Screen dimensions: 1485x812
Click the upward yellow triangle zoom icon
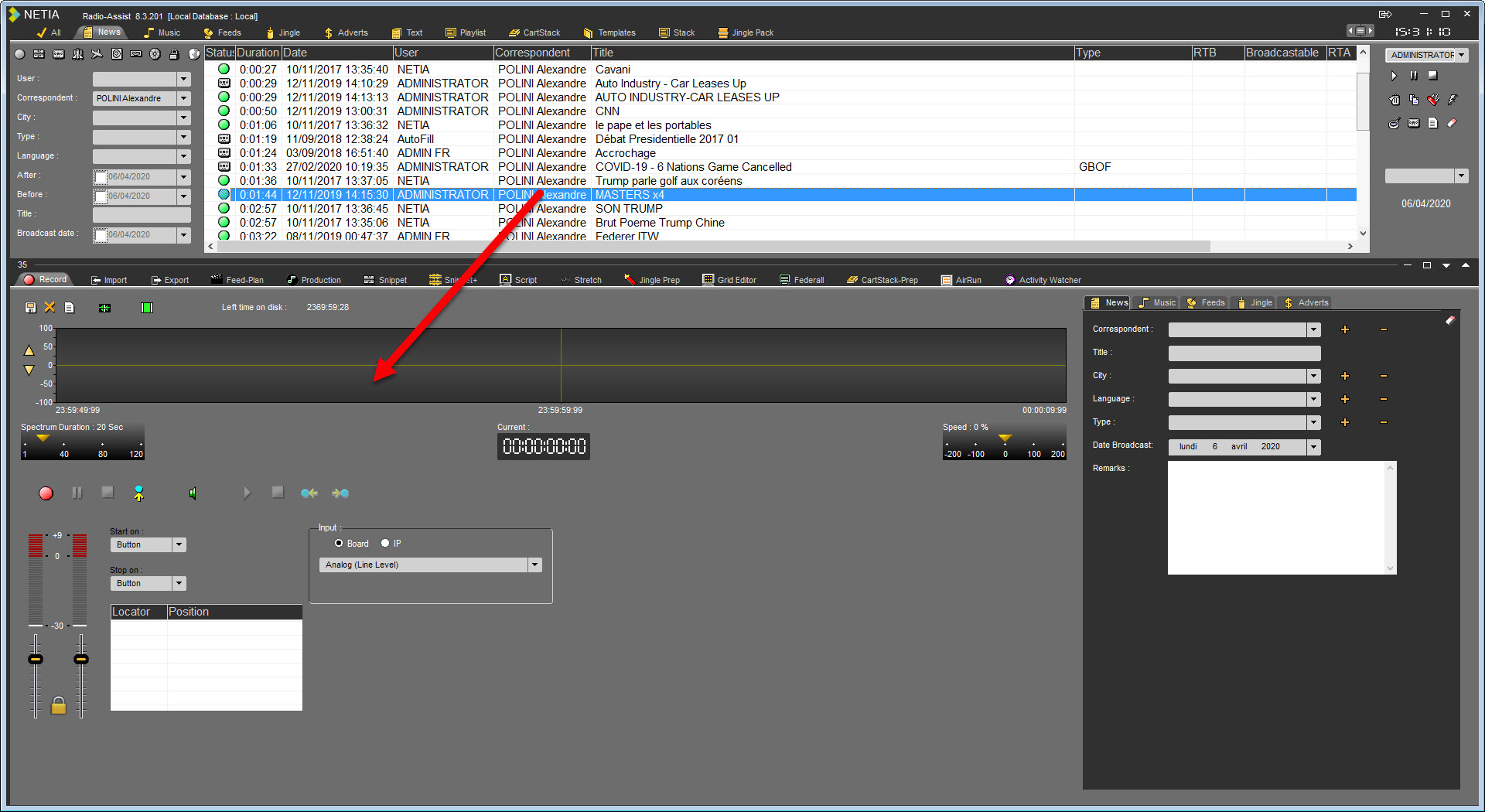click(x=29, y=350)
